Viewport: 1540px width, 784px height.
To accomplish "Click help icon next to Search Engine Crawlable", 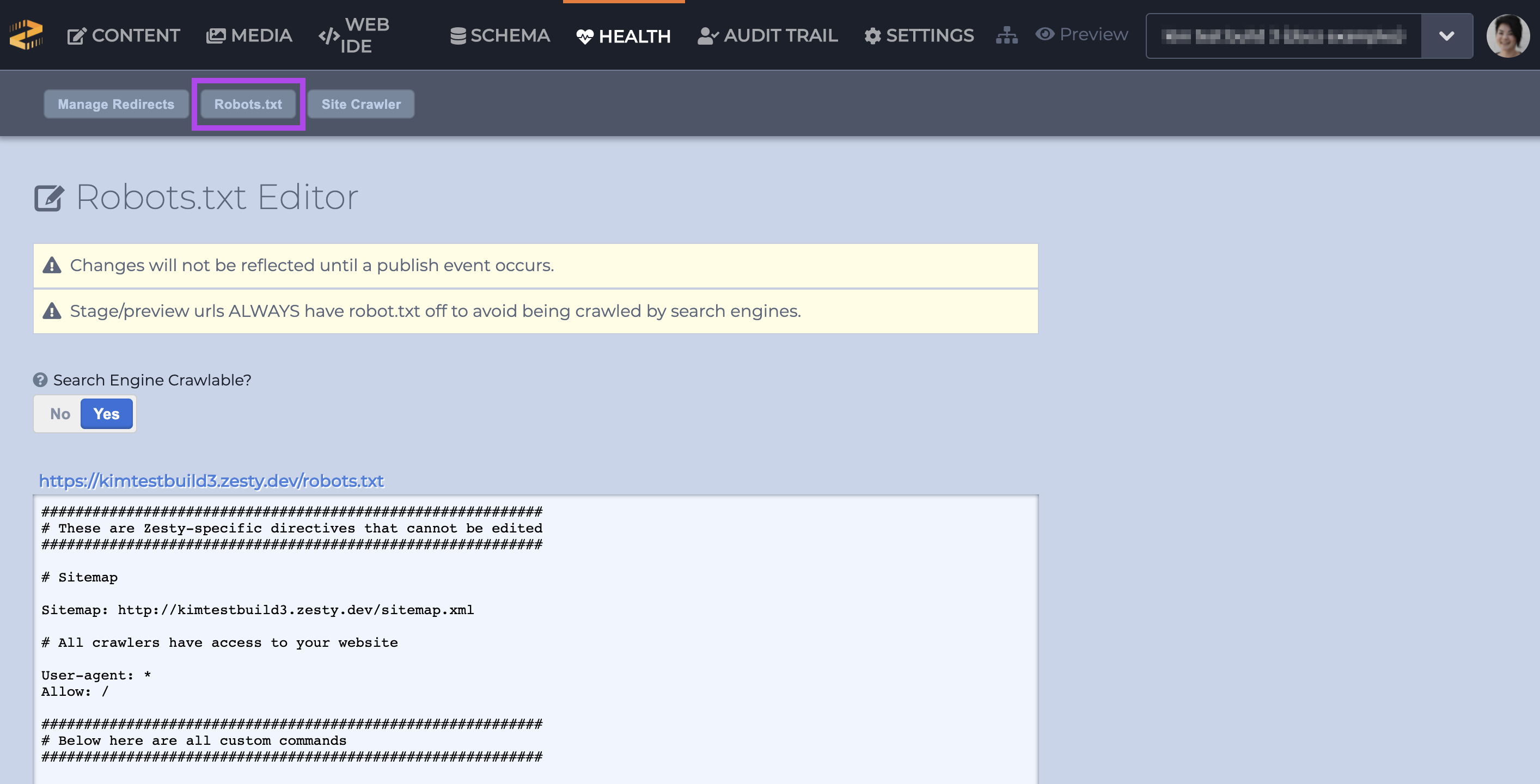I will (40, 380).
